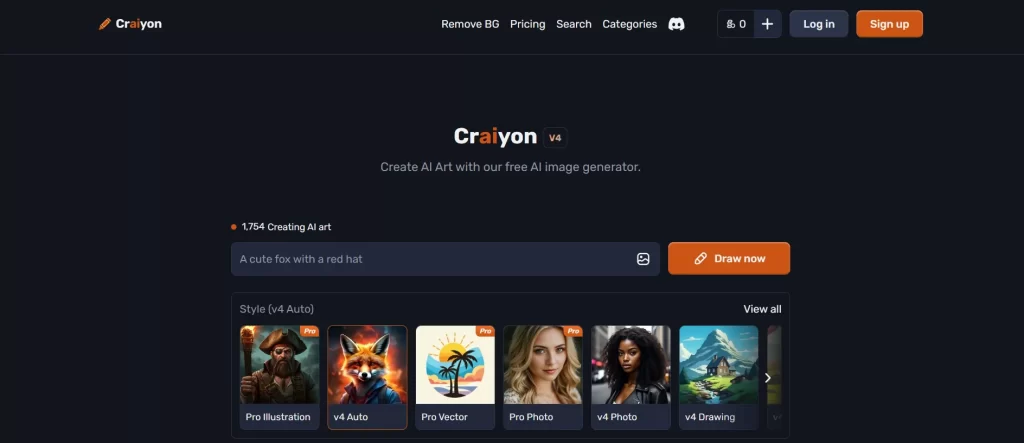
Task: Click the image upload icon in prompt field
Action: 643,259
